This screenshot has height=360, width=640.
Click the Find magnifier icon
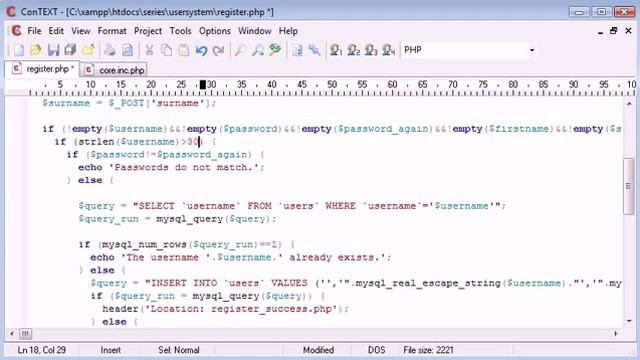[240, 50]
